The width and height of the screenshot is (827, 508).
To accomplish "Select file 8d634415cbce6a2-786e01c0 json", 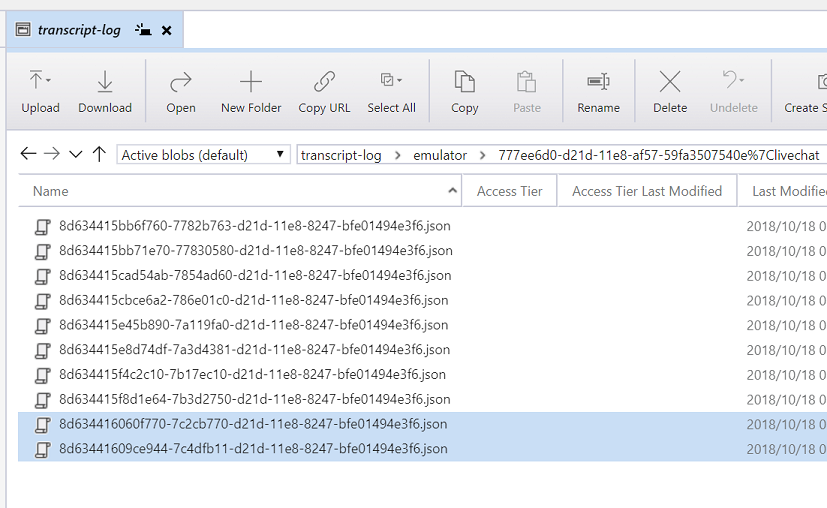I will click(x=254, y=300).
